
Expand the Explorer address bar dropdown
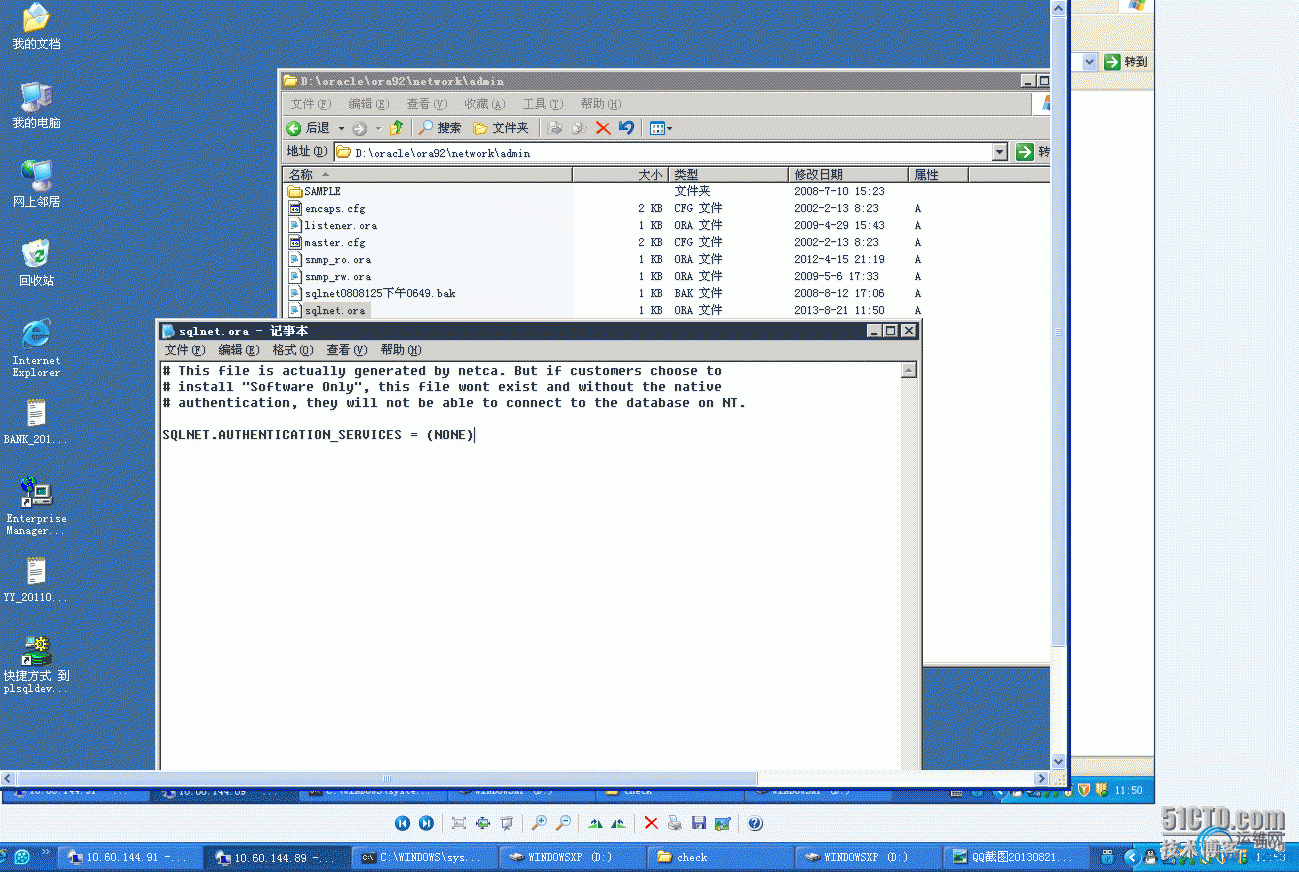[x=1000, y=152]
